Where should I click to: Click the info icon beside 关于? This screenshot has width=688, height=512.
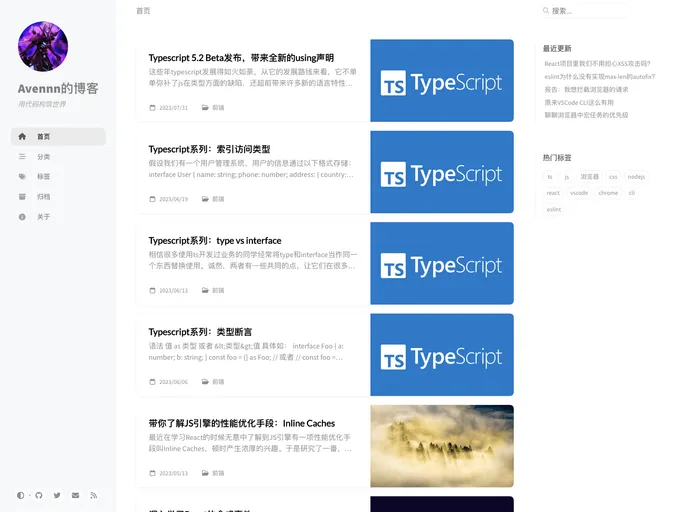(x=22, y=217)
